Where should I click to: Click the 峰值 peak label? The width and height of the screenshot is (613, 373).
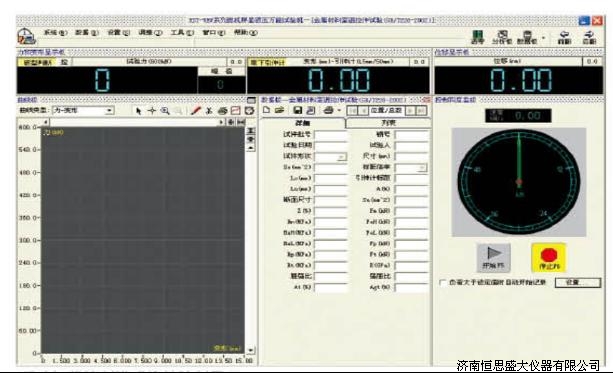(x=222, y=71)
